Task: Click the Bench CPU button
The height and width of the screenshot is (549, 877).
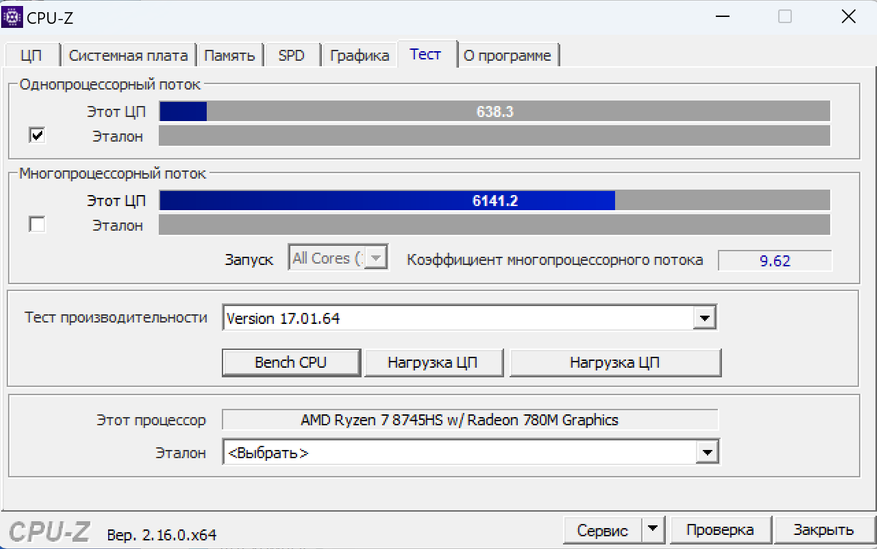Action: (x=291, y=363)
